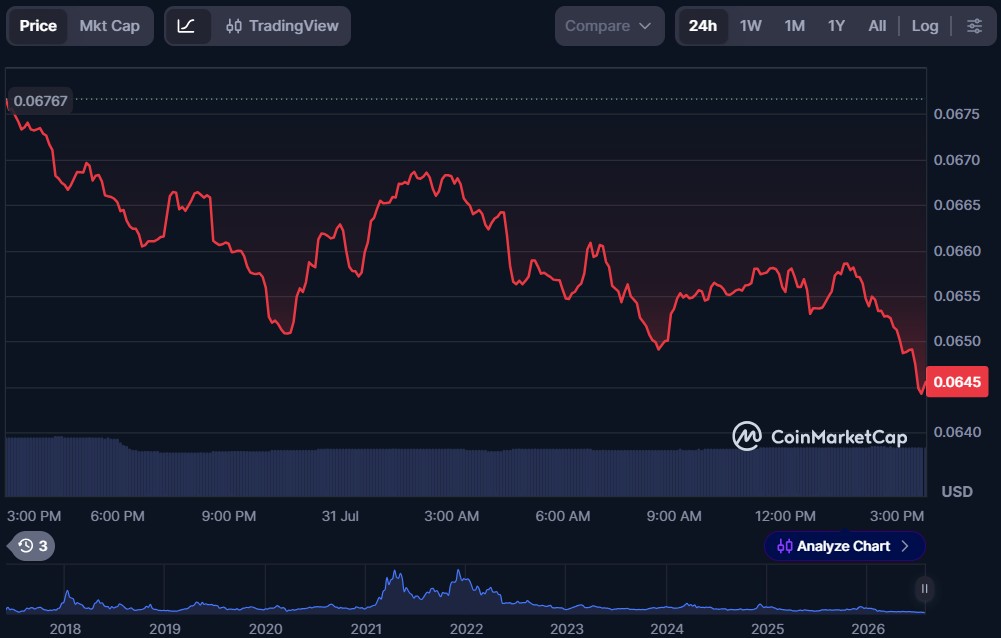The height and width of the screenshot is (638, 1001).
Task: Click the 0.0645 current price label
Action: click(x=957, y=382)
